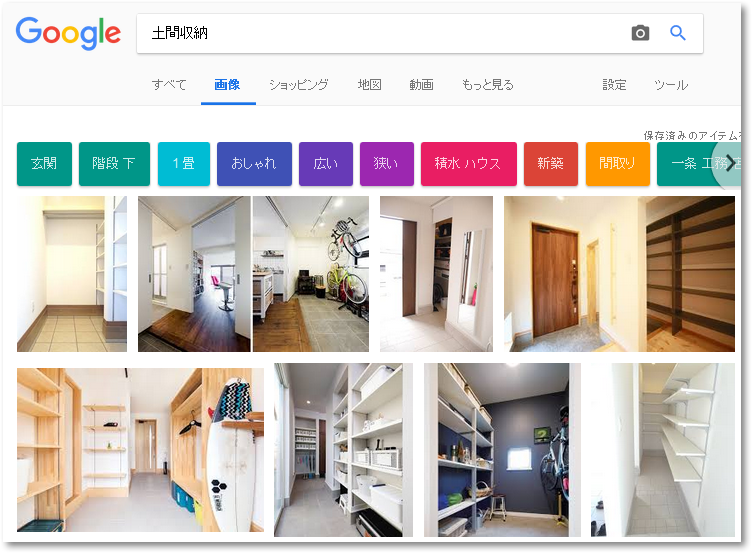Open the 動画 tab

(421, 85)
